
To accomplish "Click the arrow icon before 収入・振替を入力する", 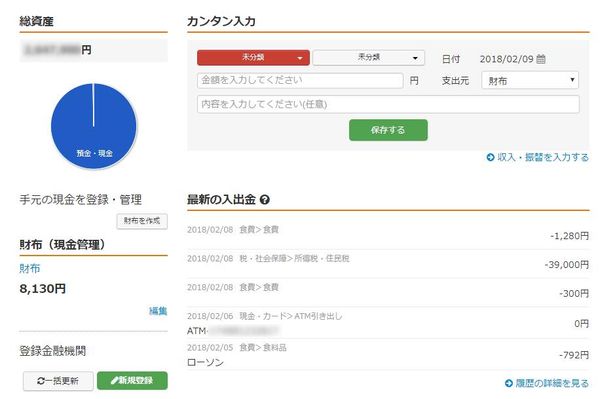I will 490,157.
